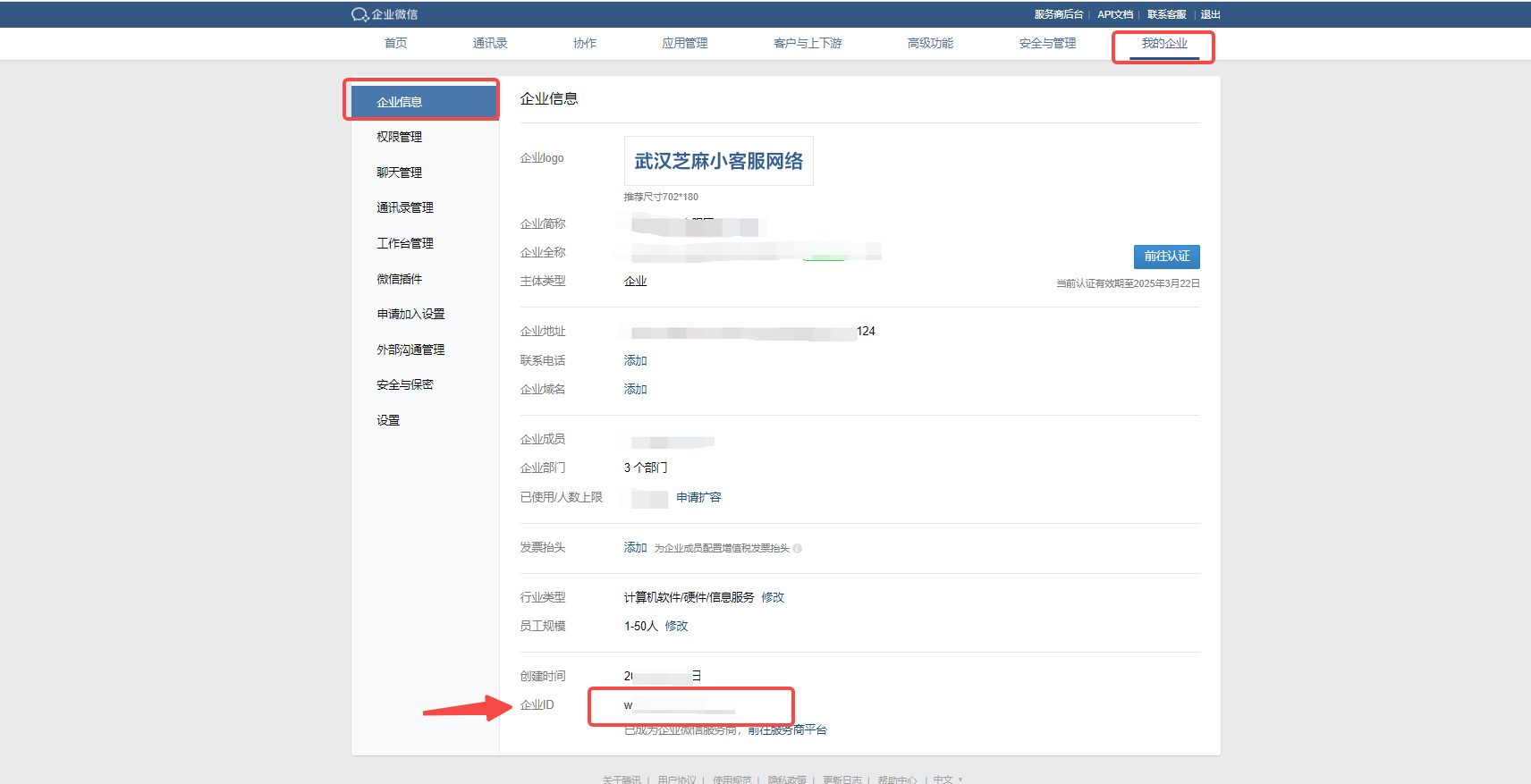The width and height of the screenshot is (1531, 784).
Task: Switch to the 通讯录 tab
Action: point(490,43)
